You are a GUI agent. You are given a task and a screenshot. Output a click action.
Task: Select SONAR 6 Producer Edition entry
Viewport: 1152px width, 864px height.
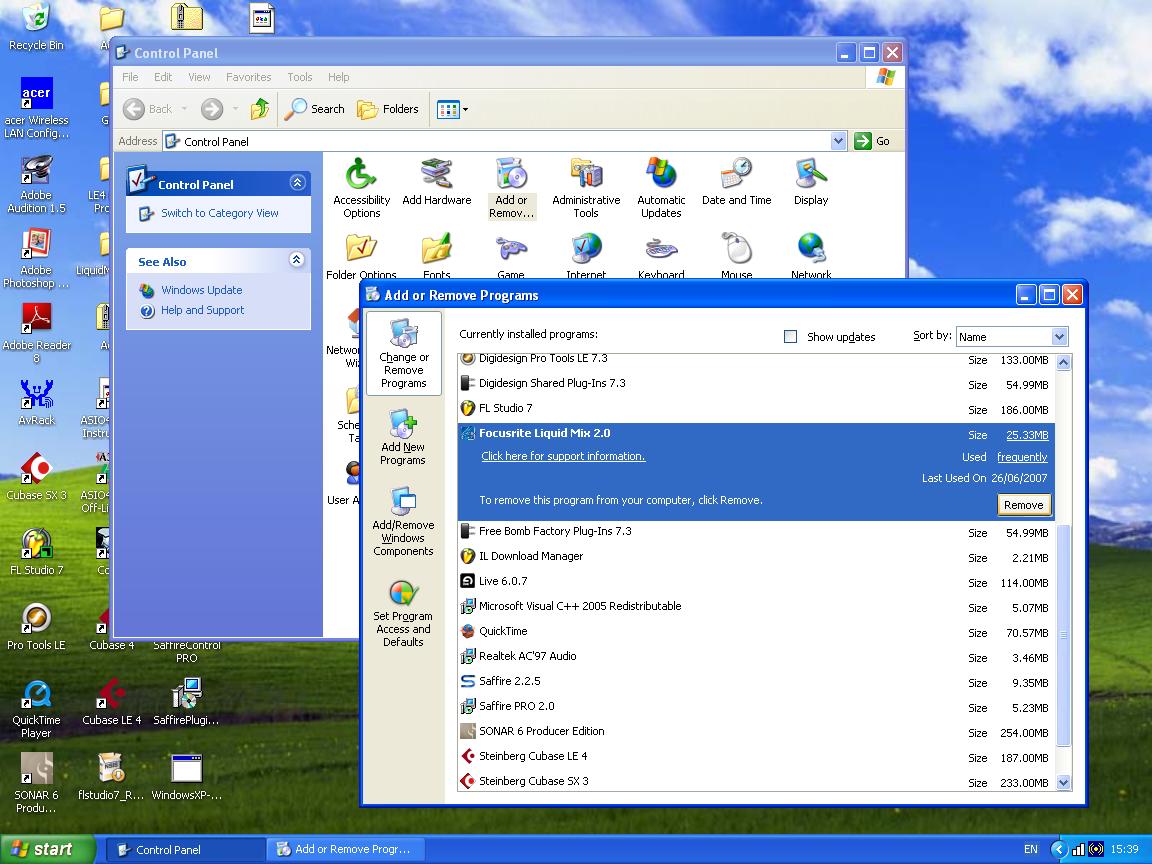coord(756,731)
